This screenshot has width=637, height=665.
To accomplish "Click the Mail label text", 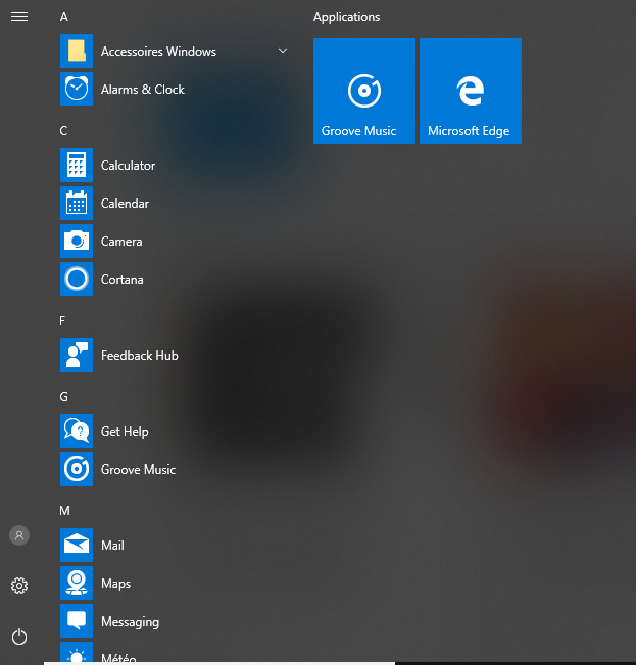I will point(113,545).
